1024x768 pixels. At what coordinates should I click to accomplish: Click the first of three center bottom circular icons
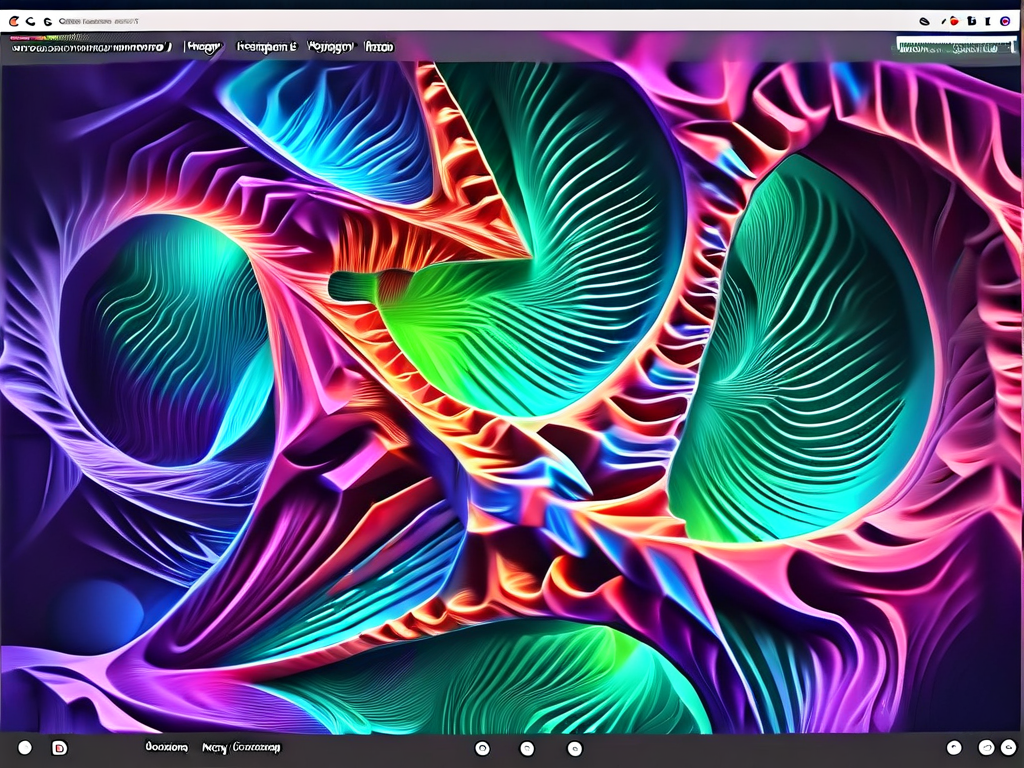click(481, 748)
